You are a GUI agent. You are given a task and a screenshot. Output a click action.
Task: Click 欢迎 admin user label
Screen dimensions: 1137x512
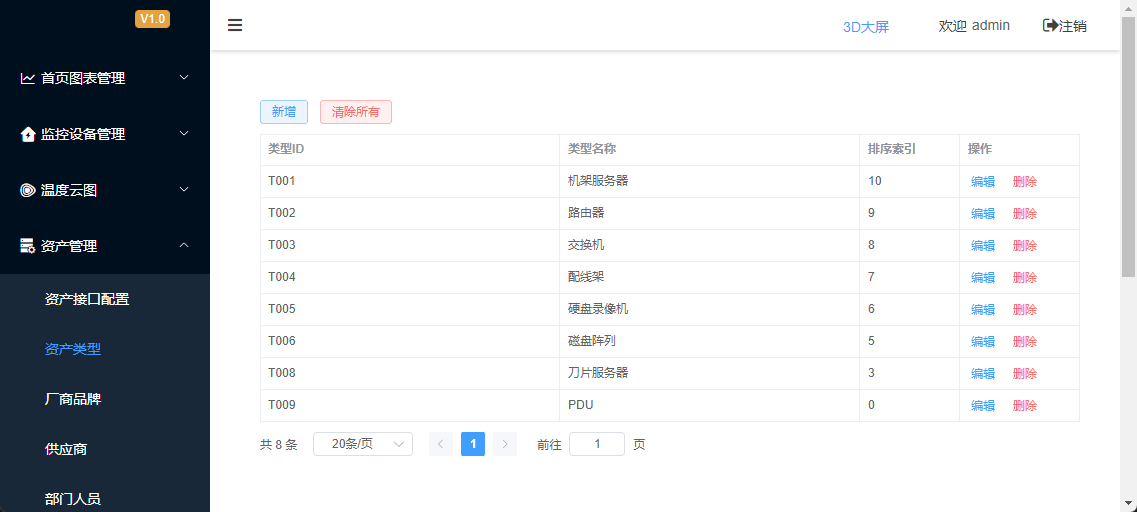click(x=974, y=25)
